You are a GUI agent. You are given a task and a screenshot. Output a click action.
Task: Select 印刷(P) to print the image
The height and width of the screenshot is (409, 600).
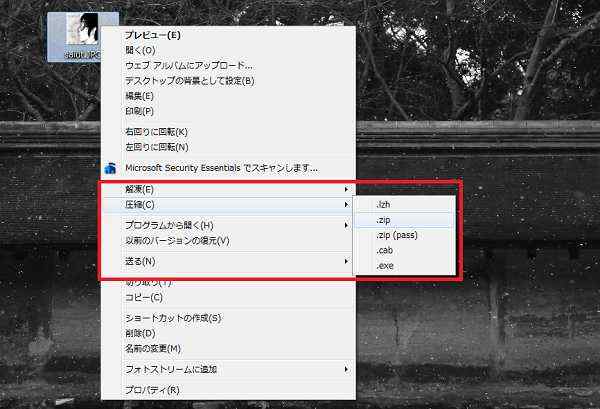point(139,110)
